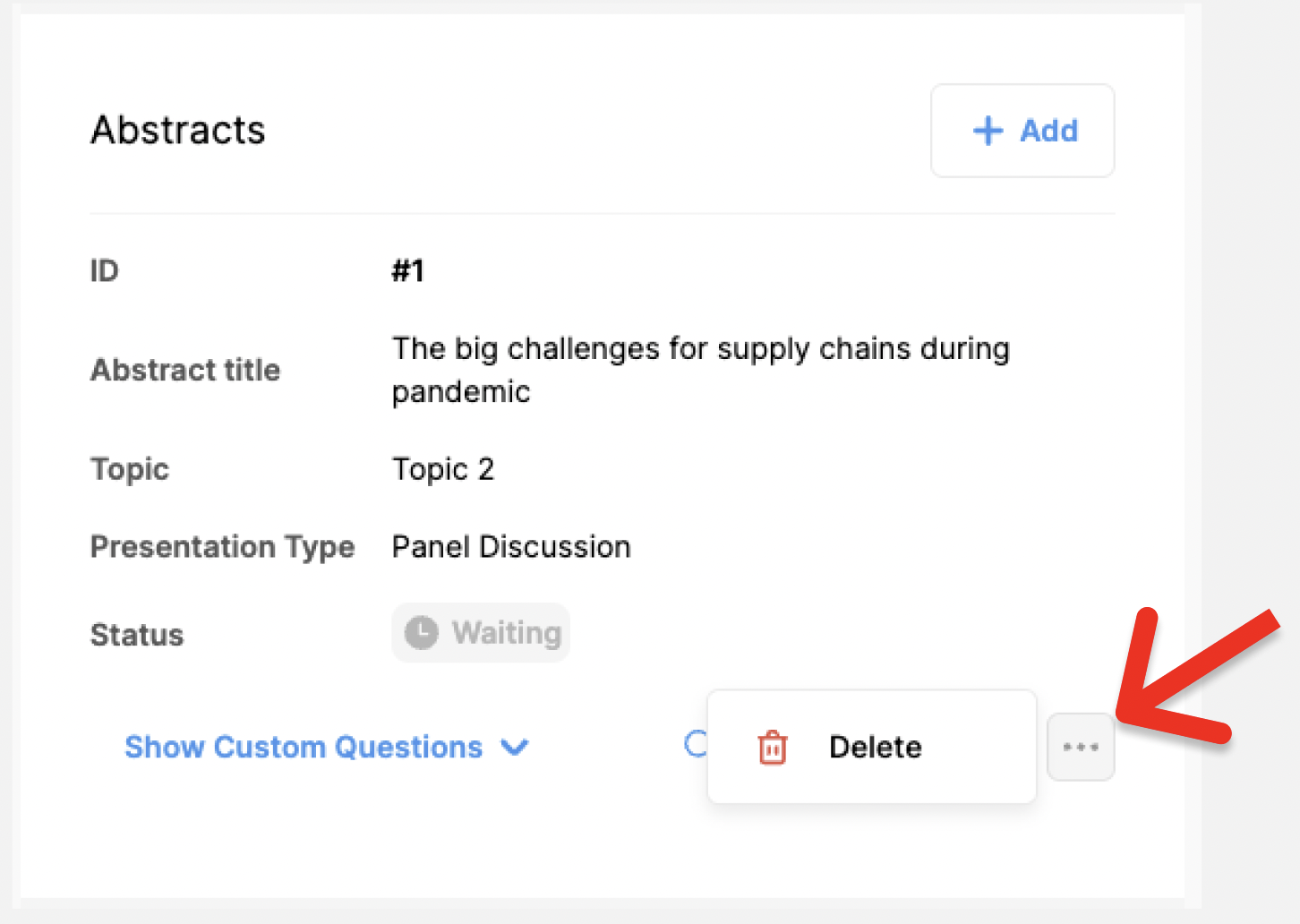
Task: Select the abstract ID #1 value
Action: 407,270
